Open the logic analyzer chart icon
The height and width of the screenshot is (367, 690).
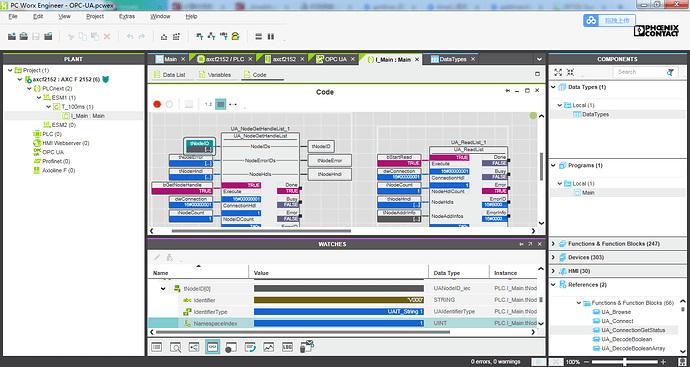269,347
